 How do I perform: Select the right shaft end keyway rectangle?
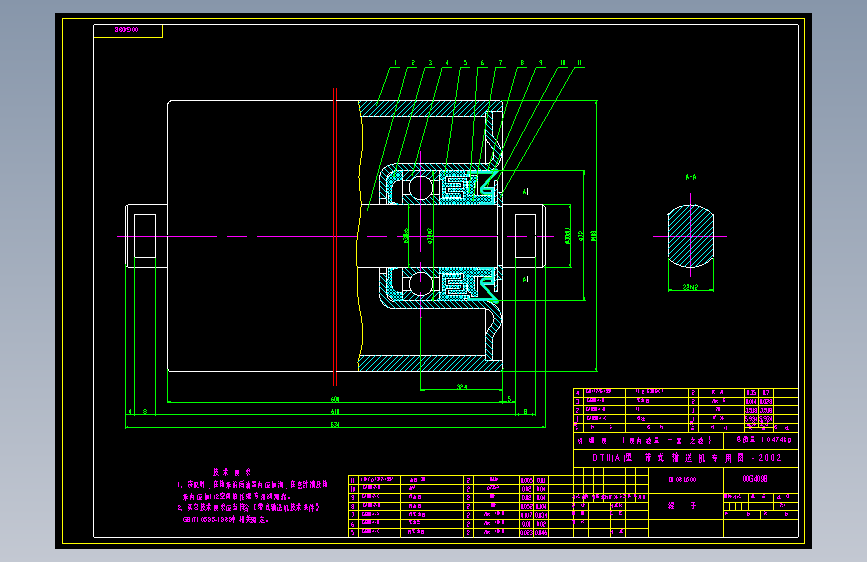[x=525, y=236]
